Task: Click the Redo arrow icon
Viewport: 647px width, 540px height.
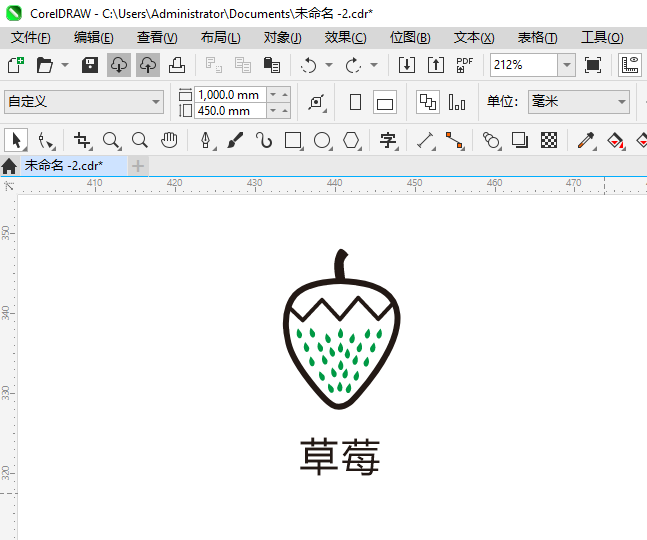Action: point(353,65)
